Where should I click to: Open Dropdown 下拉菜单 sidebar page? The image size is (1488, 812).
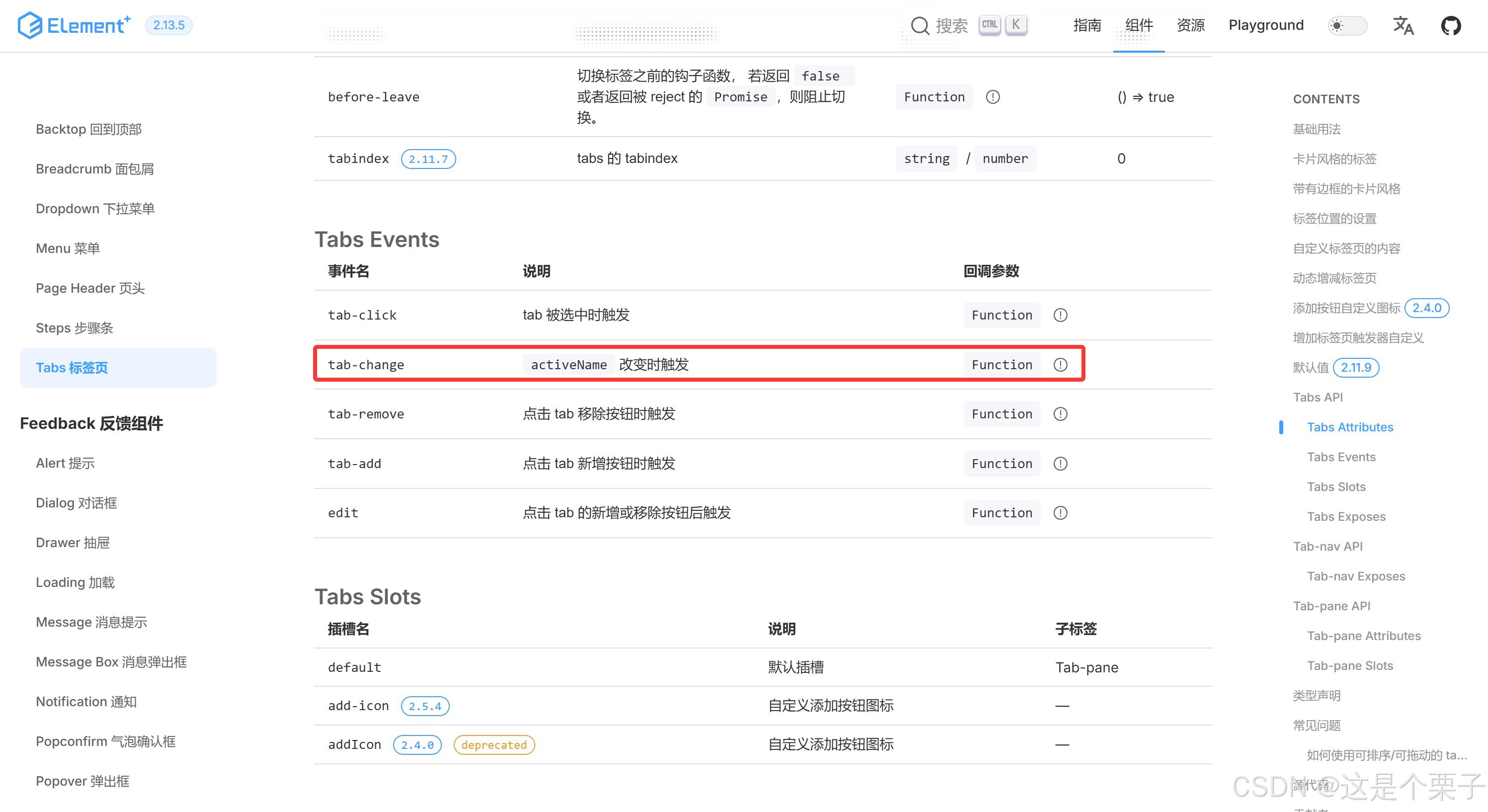tap(95, 209)
